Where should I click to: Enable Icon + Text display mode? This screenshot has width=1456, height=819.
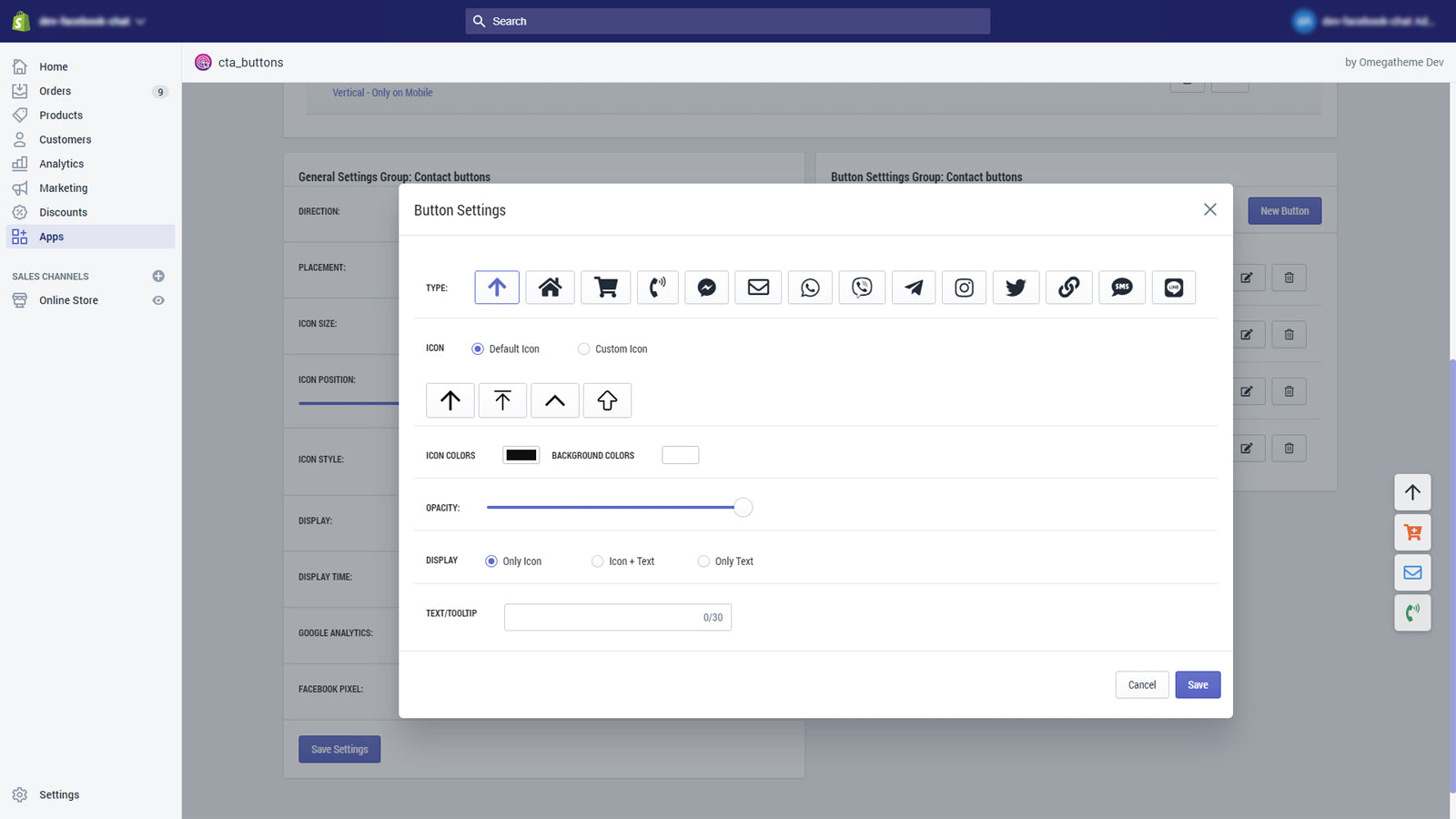pos(597,561)
